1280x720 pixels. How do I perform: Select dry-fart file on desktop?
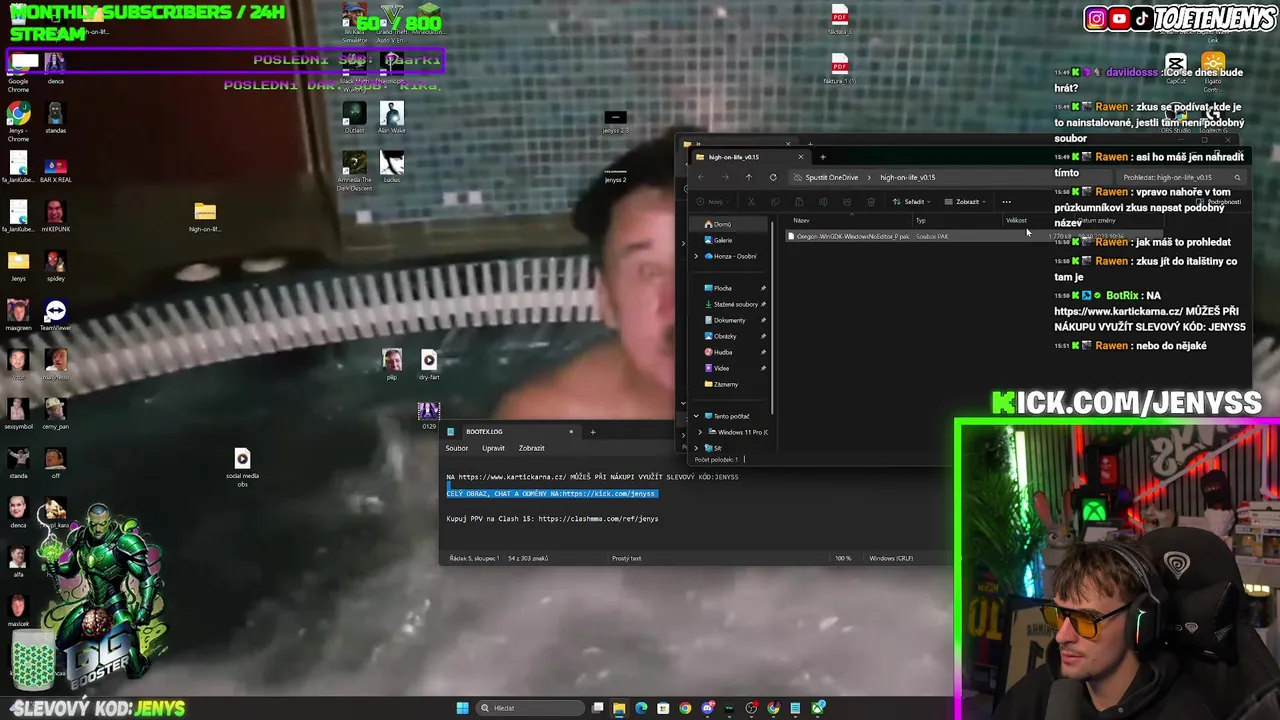[429, 365]
